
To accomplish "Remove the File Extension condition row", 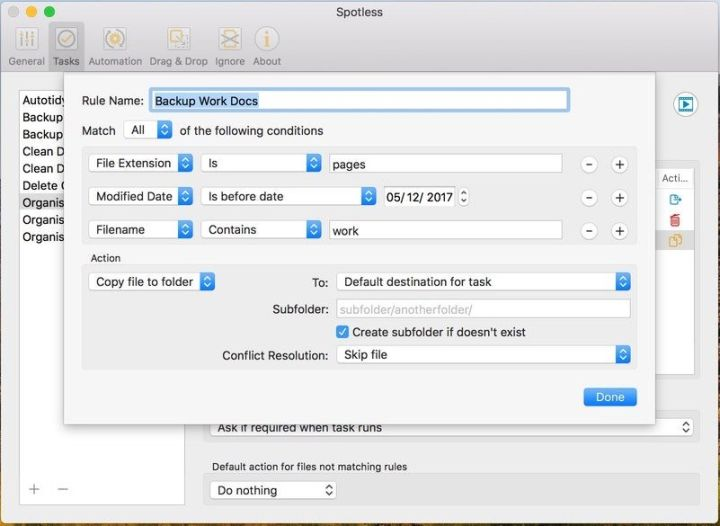I will tap(589, 164).
